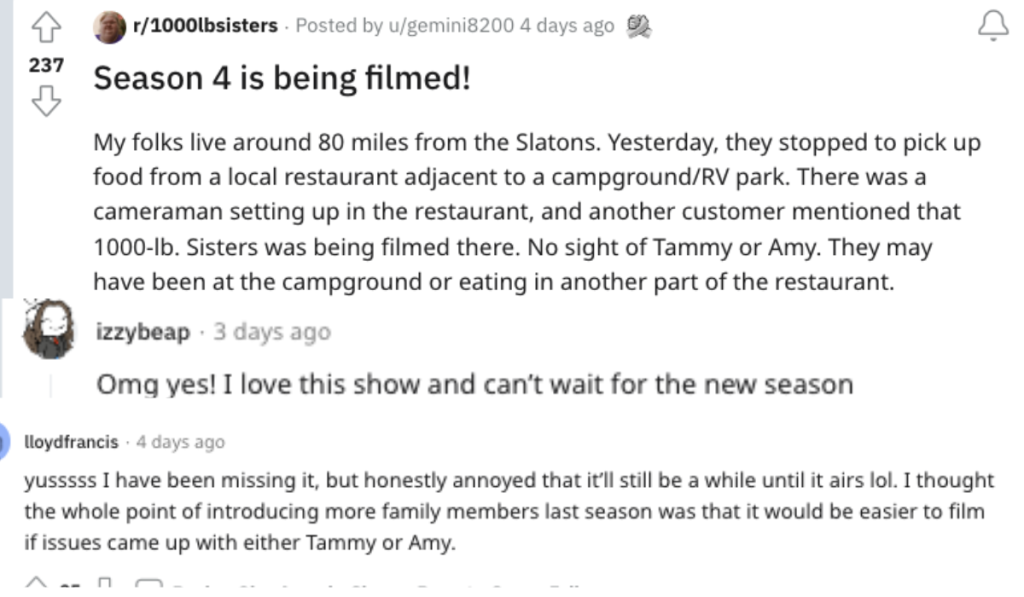Open izzybeap's user profile
This screenshot has height=597, width=1024.
pyautogui.click(x=142, y=332)
